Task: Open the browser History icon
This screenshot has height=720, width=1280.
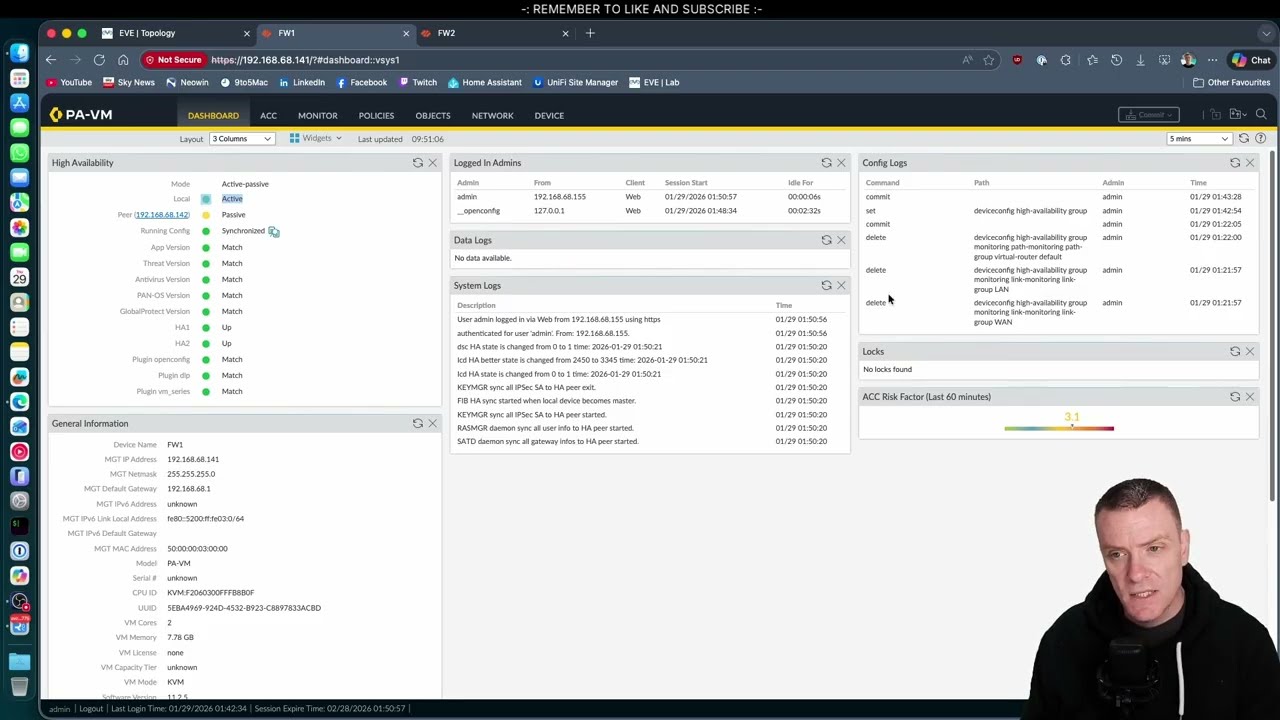Action: point(1116,60)
